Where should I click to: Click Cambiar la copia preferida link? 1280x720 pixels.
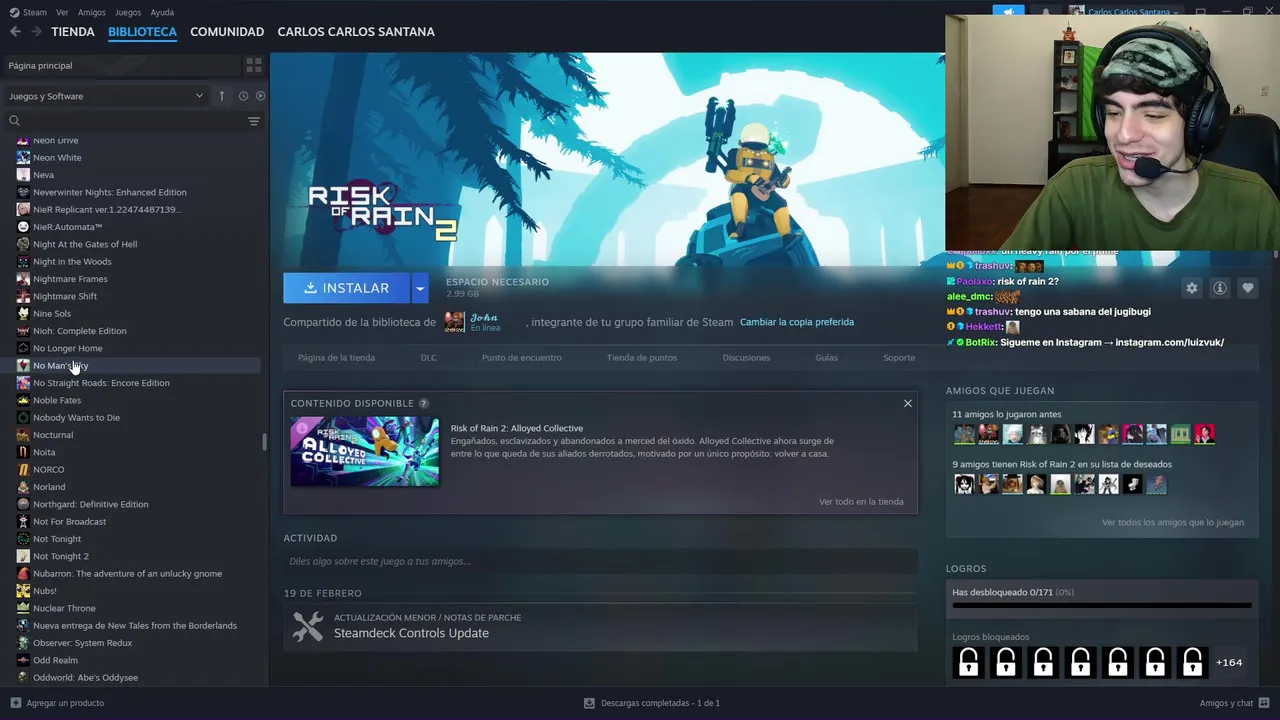pyautogui.click(x=797, y=322)
